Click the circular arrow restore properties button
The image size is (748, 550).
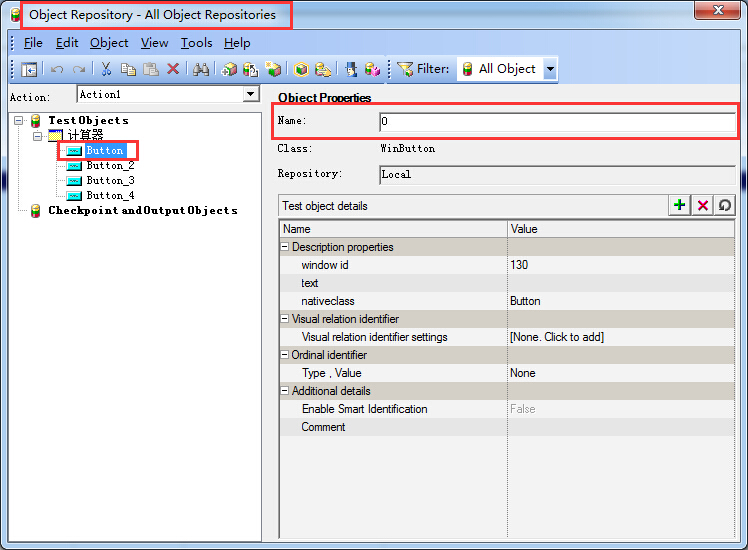click(725, 206)
